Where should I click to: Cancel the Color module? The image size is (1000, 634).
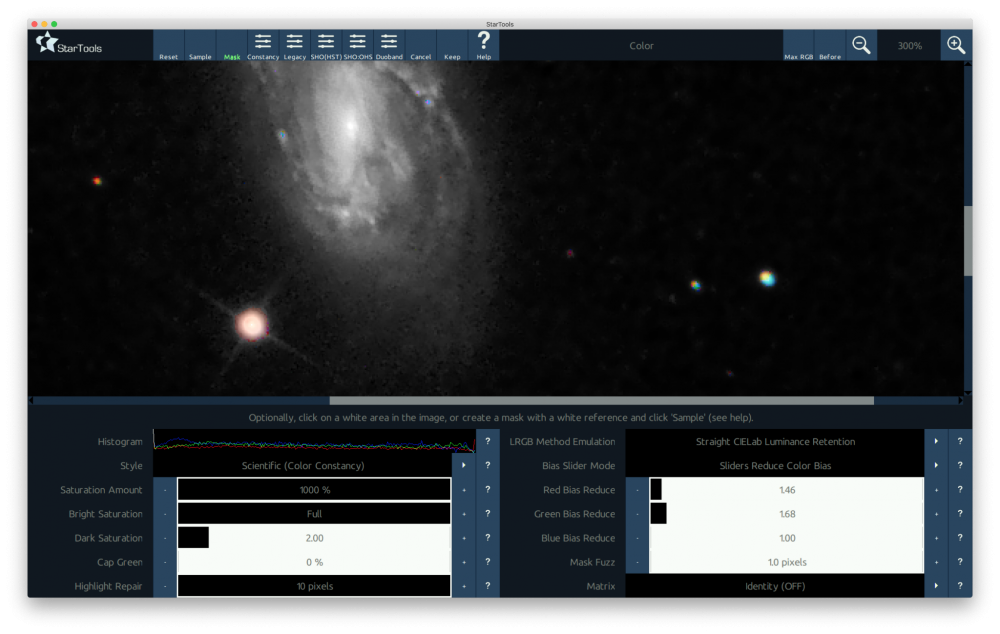(x=421, y=45)
